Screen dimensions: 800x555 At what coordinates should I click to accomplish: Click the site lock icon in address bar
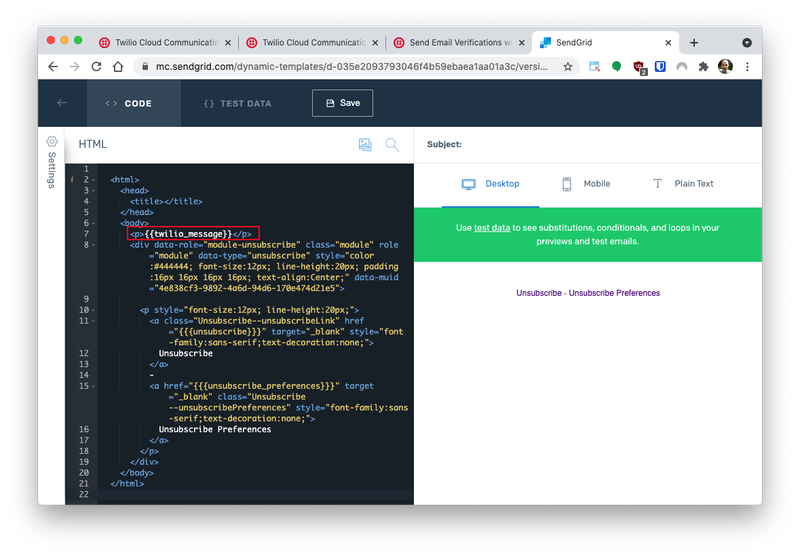145,67
